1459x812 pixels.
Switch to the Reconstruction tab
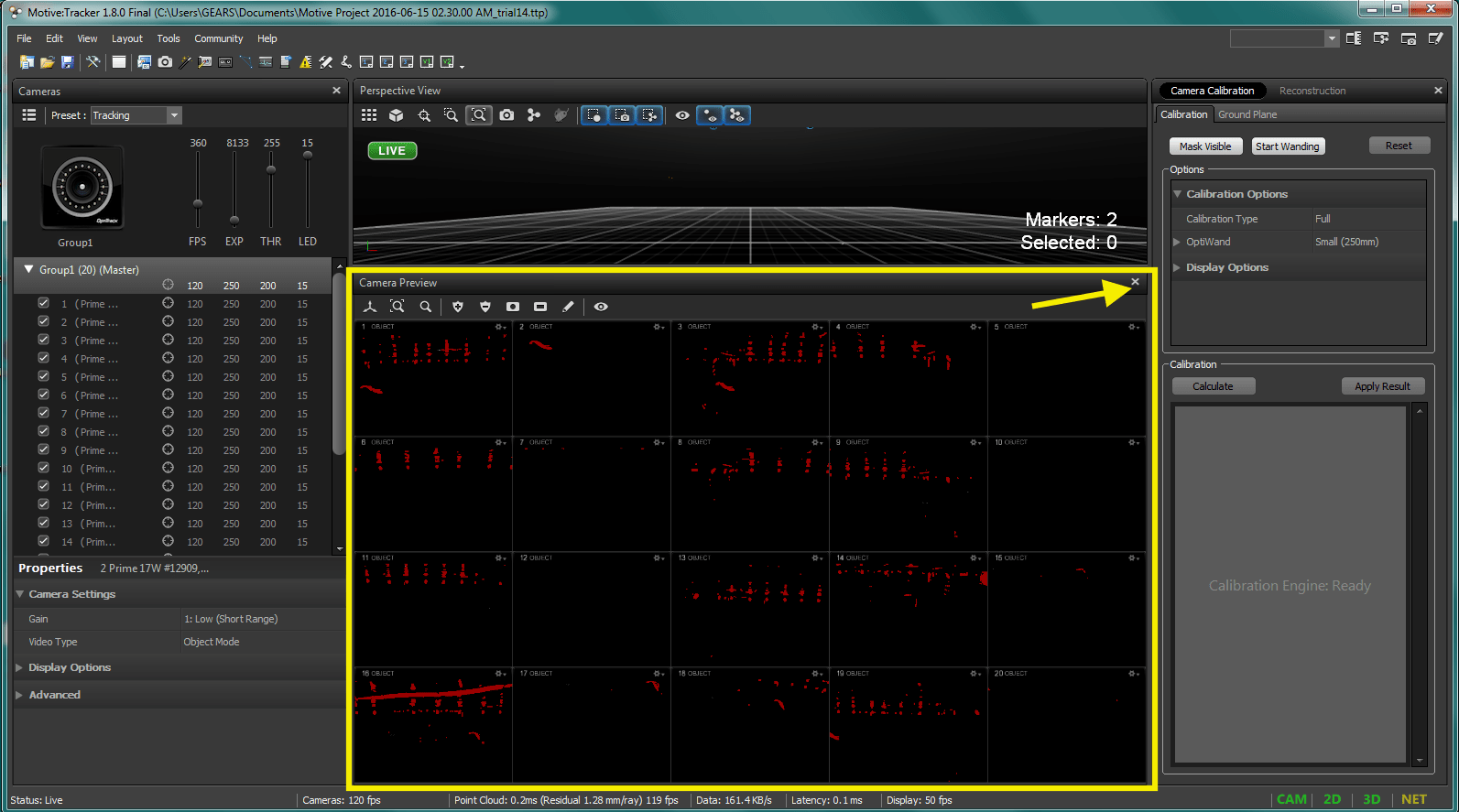1312,91
